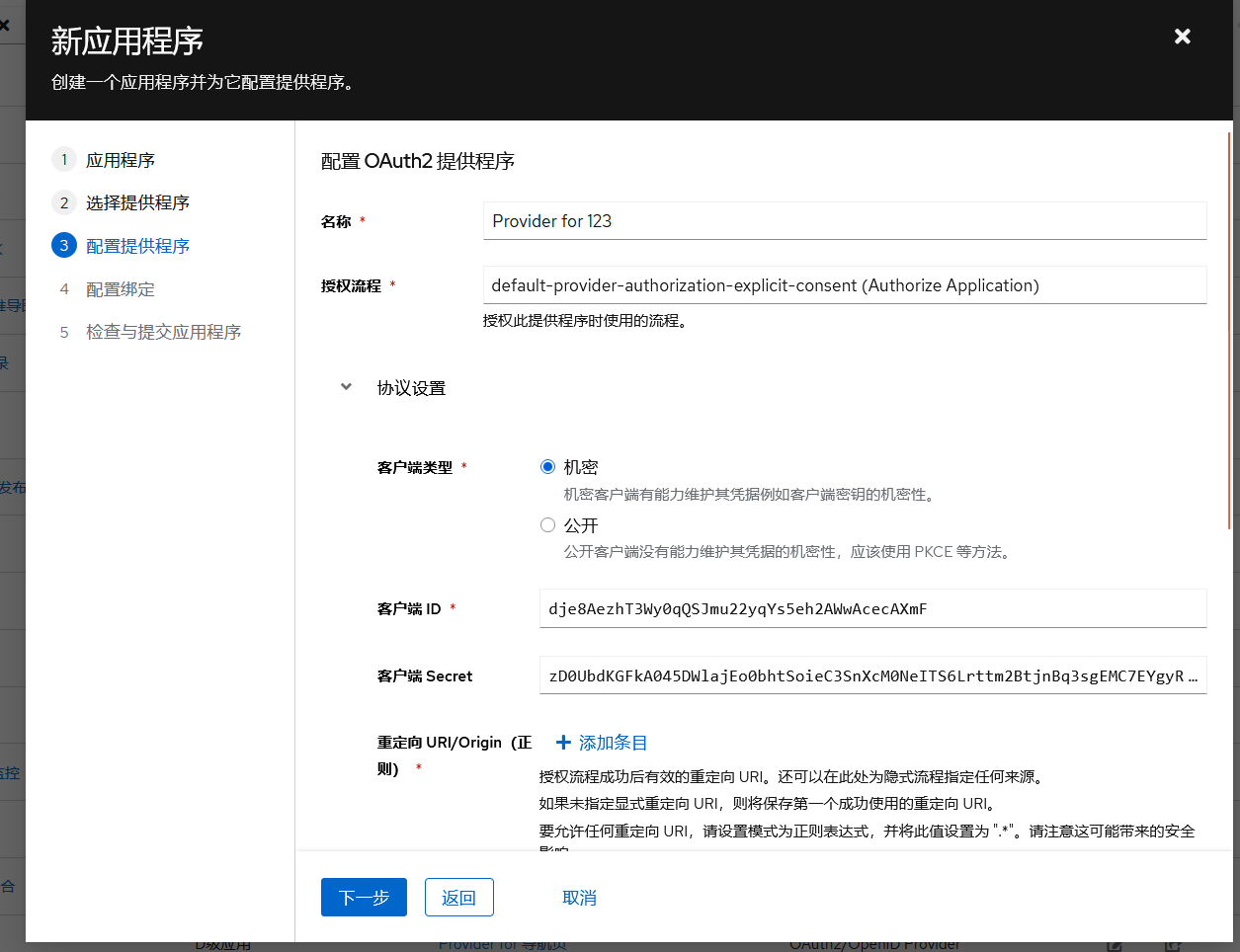Select the 公开 client type
The width and height of the screenshot is (1240, 952).
click(547, 525)
